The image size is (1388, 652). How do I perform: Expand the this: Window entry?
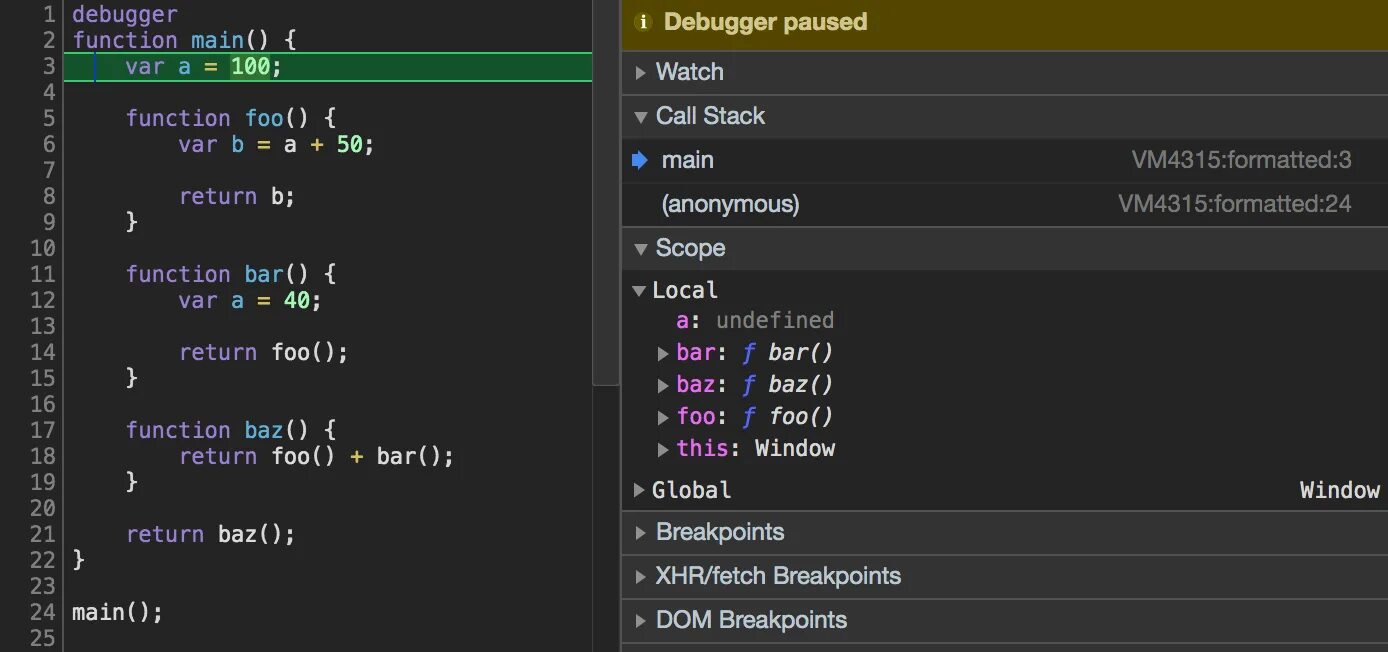point(663,449)
